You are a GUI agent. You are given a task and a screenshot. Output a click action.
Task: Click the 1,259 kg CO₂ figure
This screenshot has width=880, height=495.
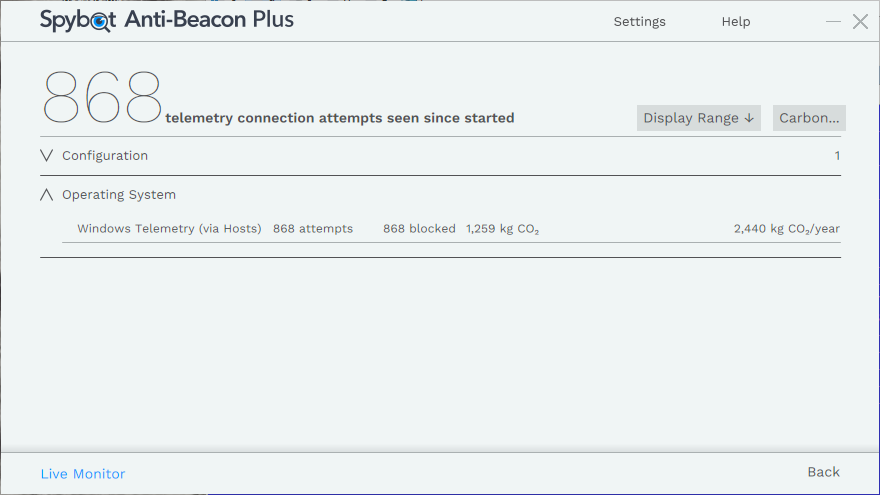502,229
